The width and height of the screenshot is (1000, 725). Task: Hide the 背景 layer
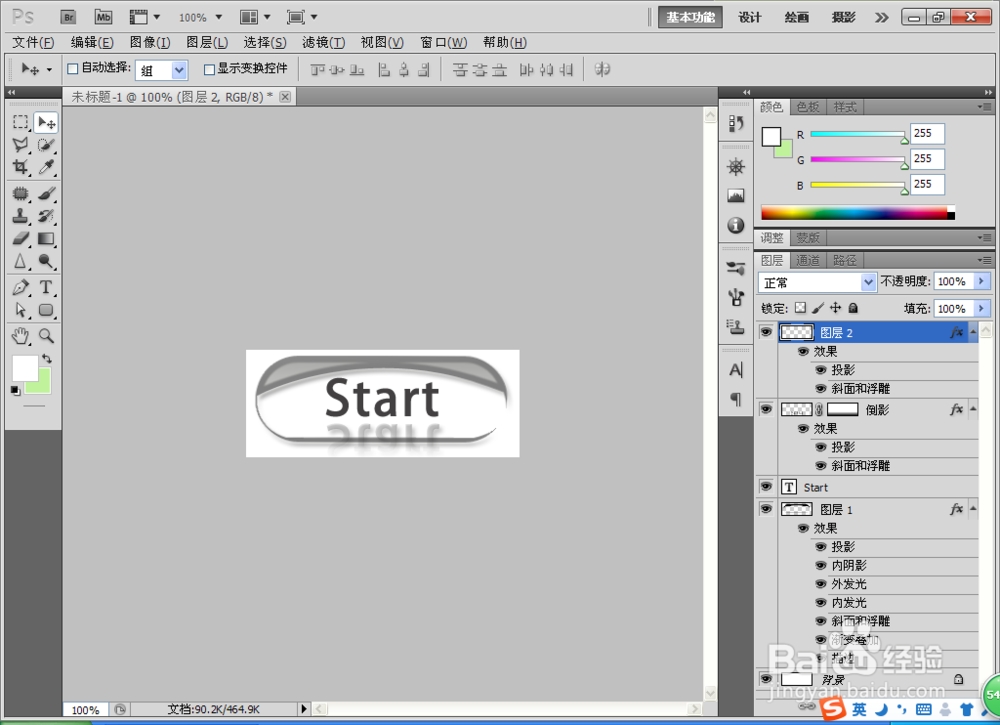point(766,680)
